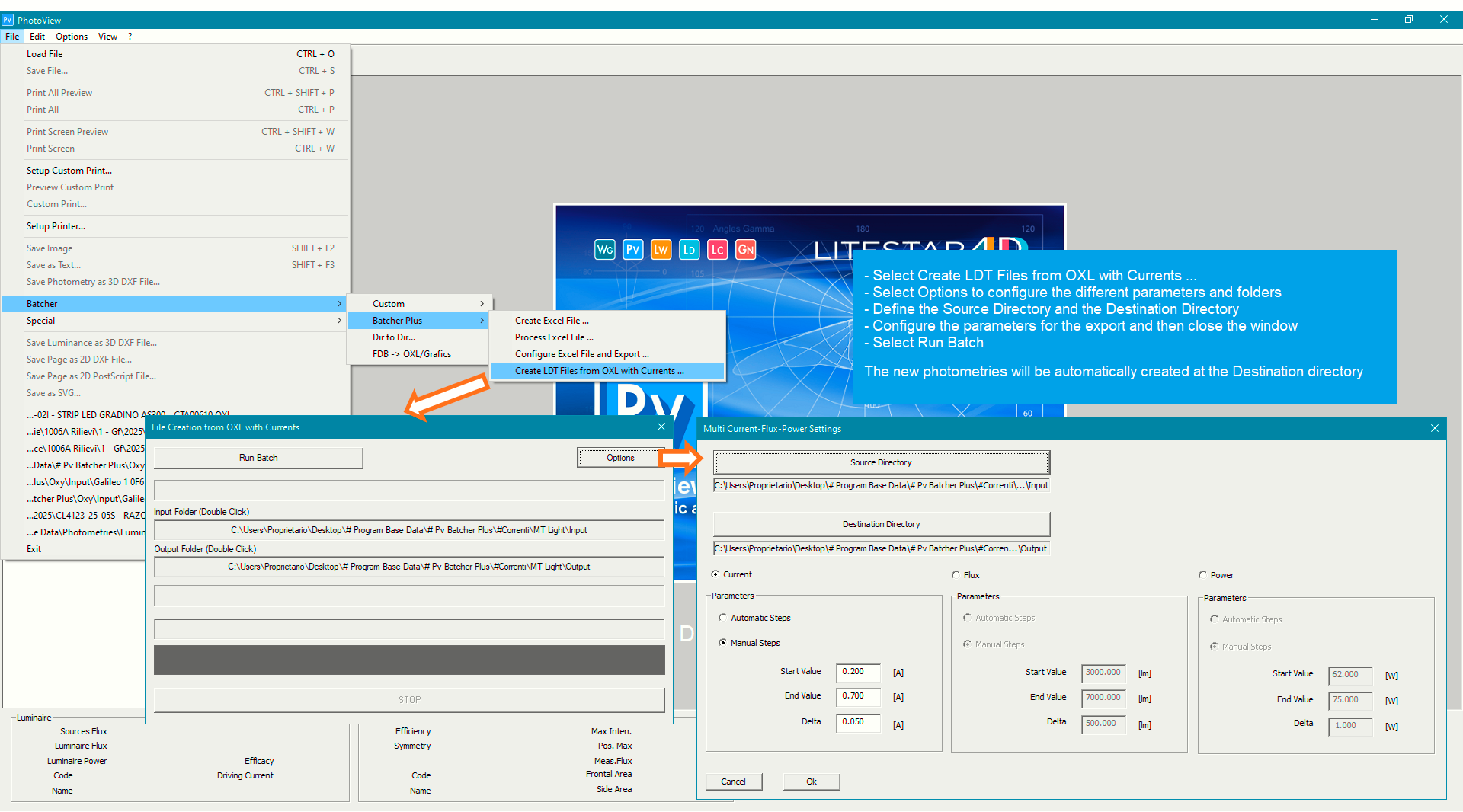Screen dimensions: 1463x812
Task: Choose Manual Steps under Power parameters
Action: (x=1214, y=647)
